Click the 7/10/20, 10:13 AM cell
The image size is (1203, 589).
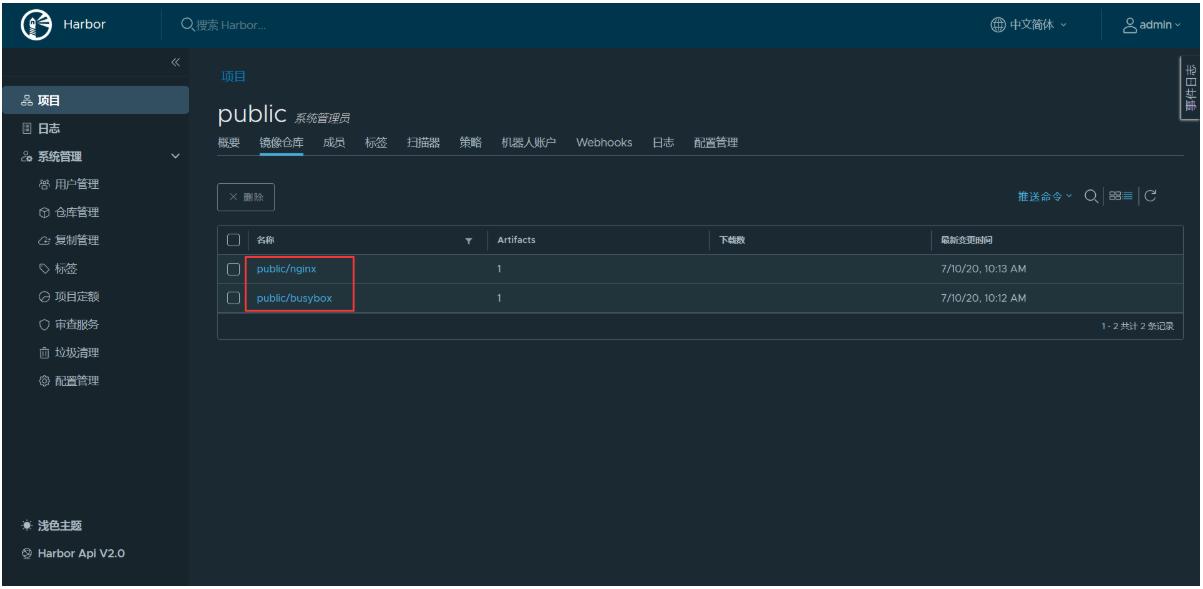point(983,269)
